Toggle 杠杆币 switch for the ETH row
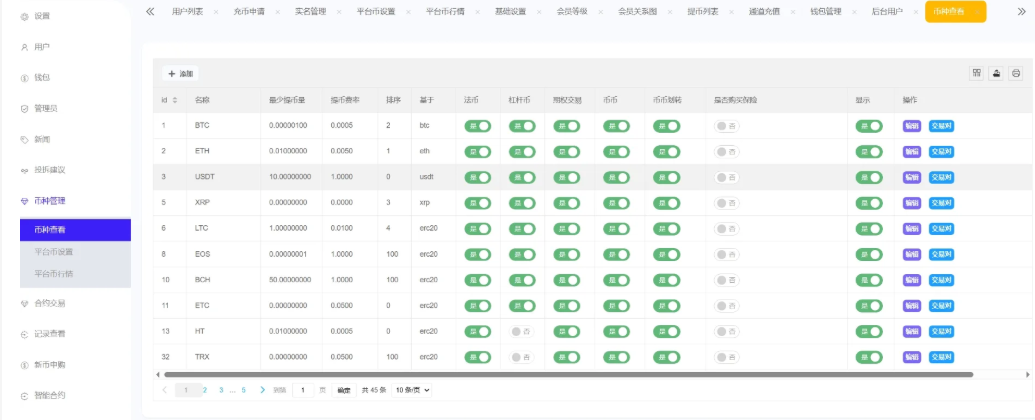 [x=522, y=152]
